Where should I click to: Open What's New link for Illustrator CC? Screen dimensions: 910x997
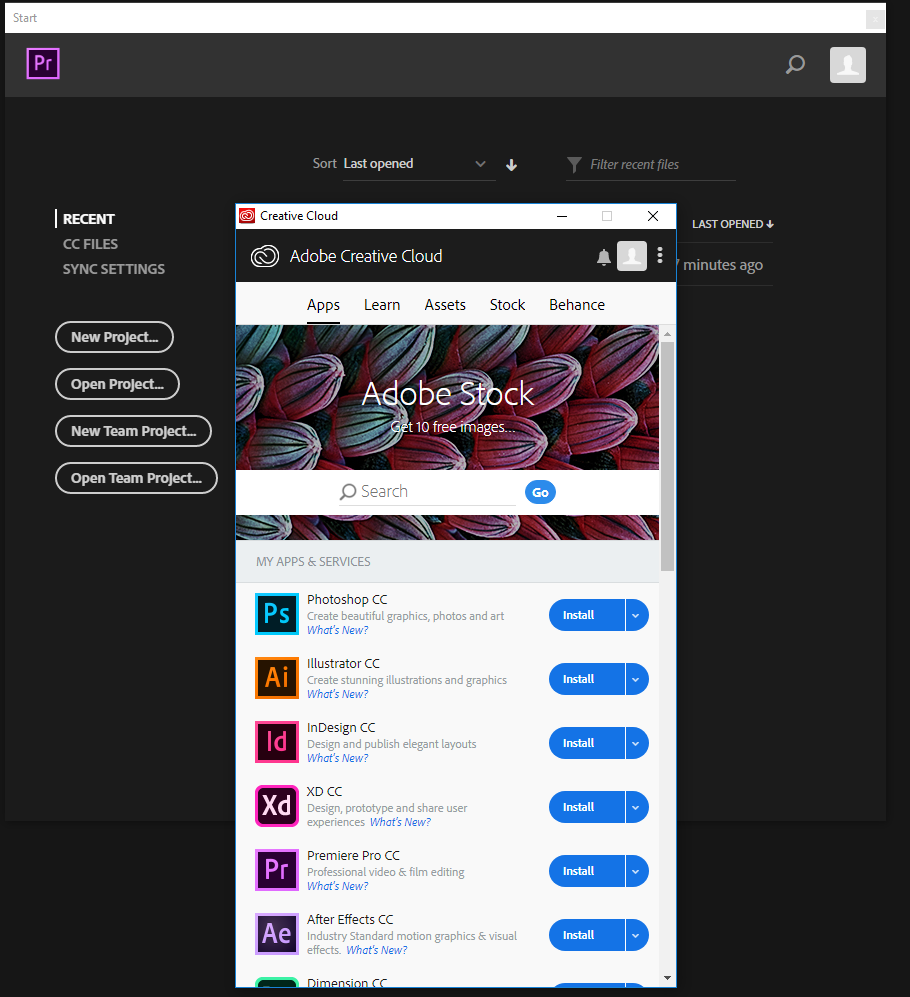point(338,694)
